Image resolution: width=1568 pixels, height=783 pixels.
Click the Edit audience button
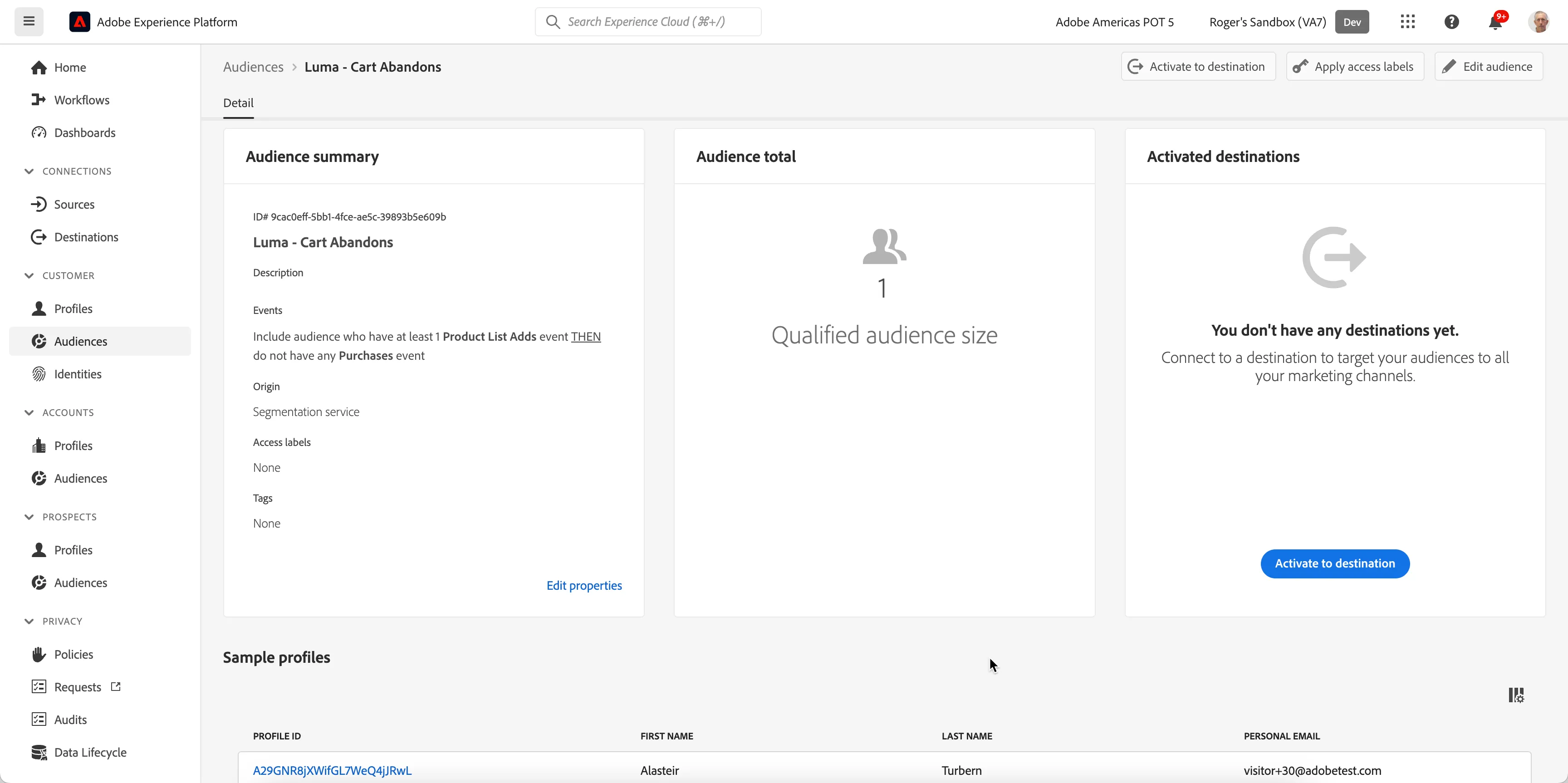(1488, 66)
